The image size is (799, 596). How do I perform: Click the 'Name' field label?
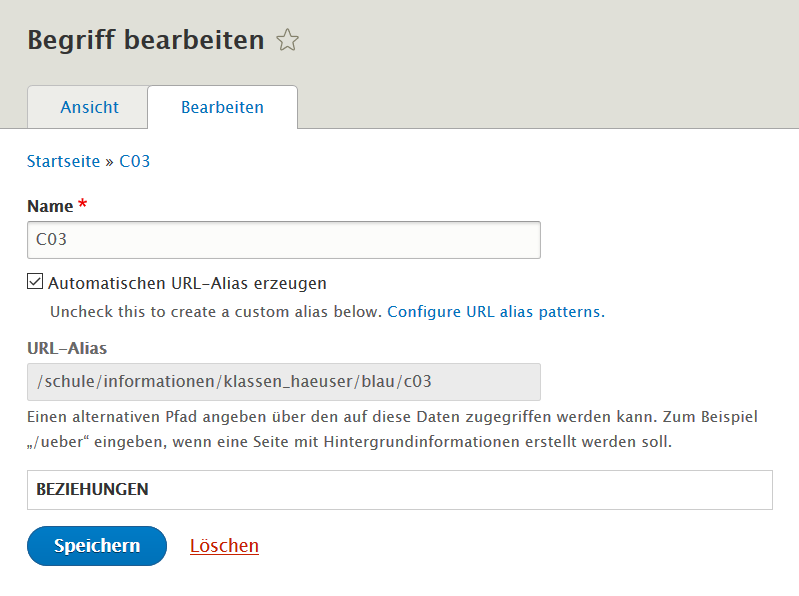[x=50, y=206]
